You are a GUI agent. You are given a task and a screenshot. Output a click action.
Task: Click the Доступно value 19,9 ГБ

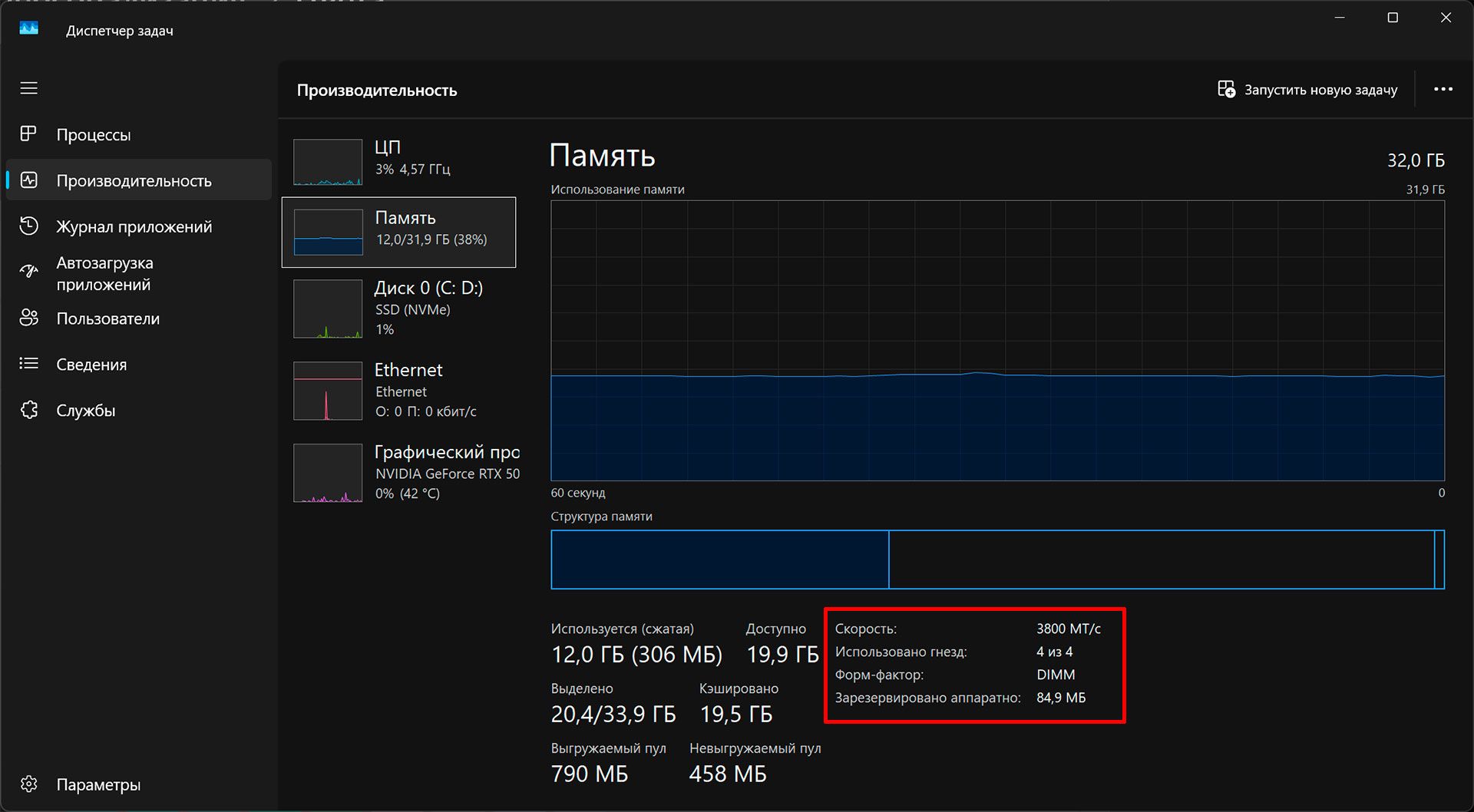point(783,655)
